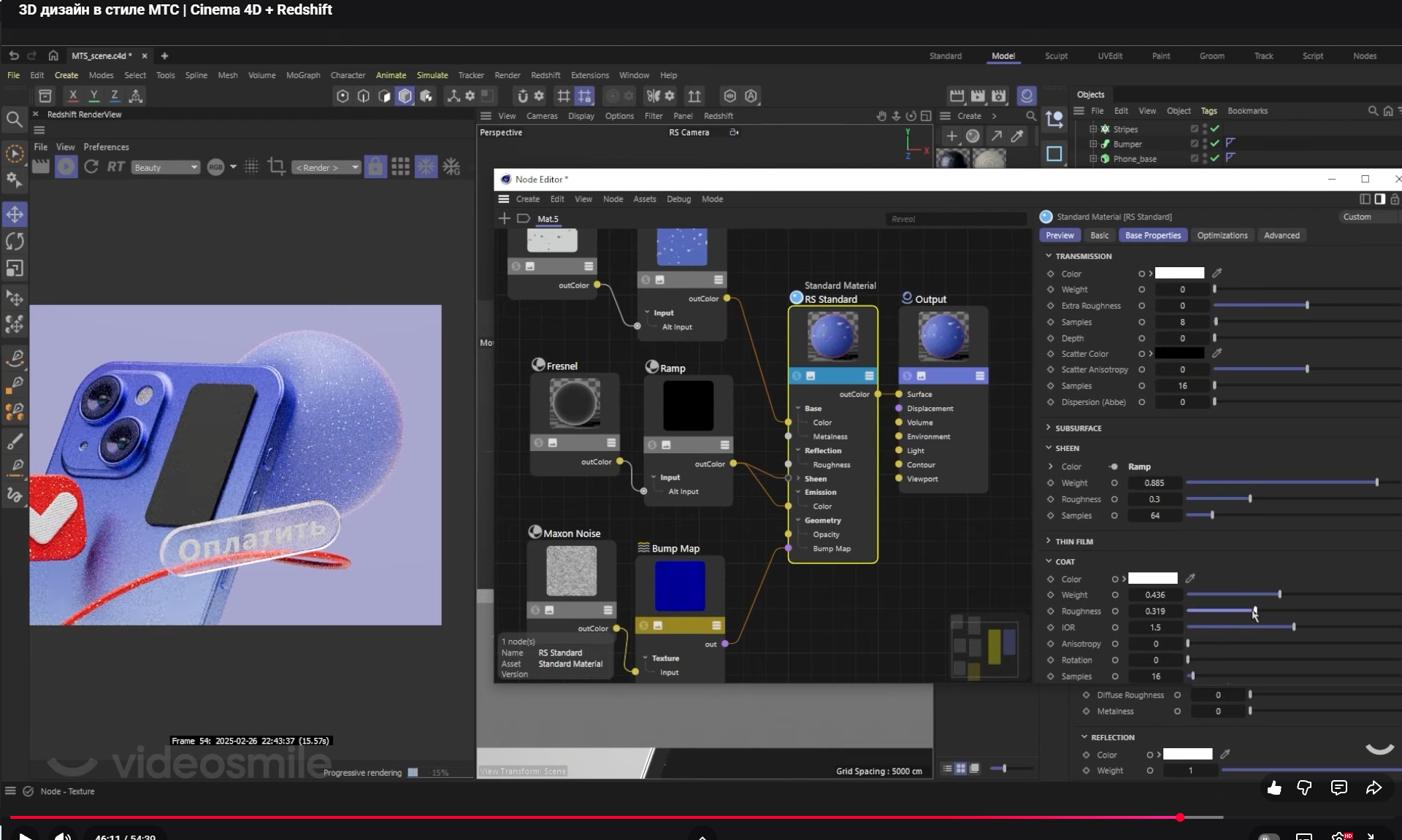Toggle the RenderView lock icon
This screenshot has width=1402, height=840.
click(x=375, y=167)
